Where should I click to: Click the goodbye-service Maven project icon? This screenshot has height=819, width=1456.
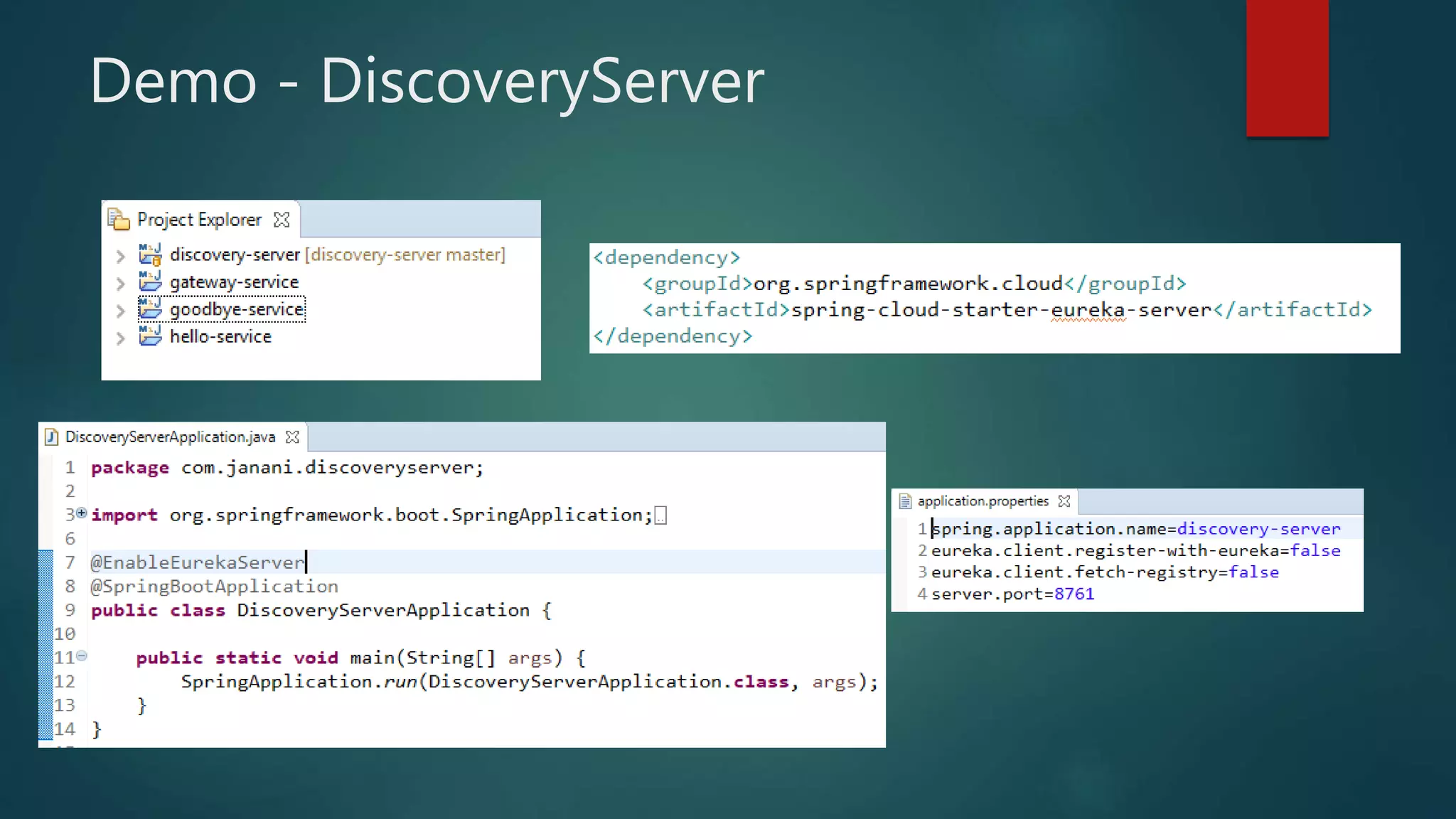click(x=150, y=309)
